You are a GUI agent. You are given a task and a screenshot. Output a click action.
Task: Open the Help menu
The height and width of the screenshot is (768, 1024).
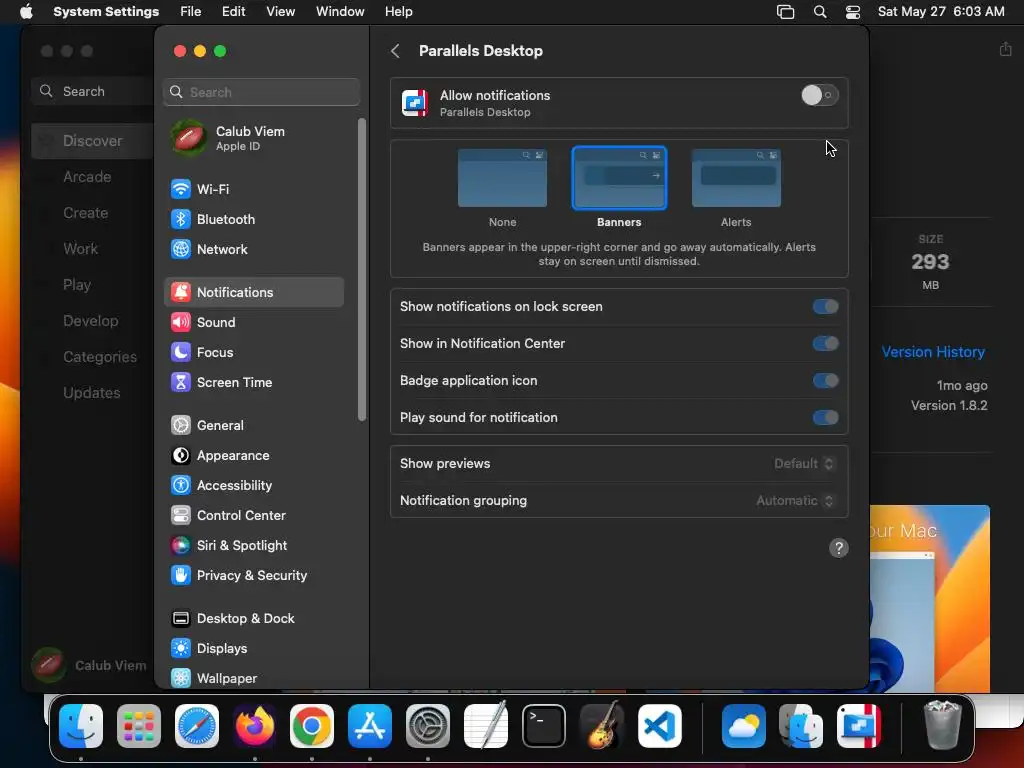click(x=398, y=12)
